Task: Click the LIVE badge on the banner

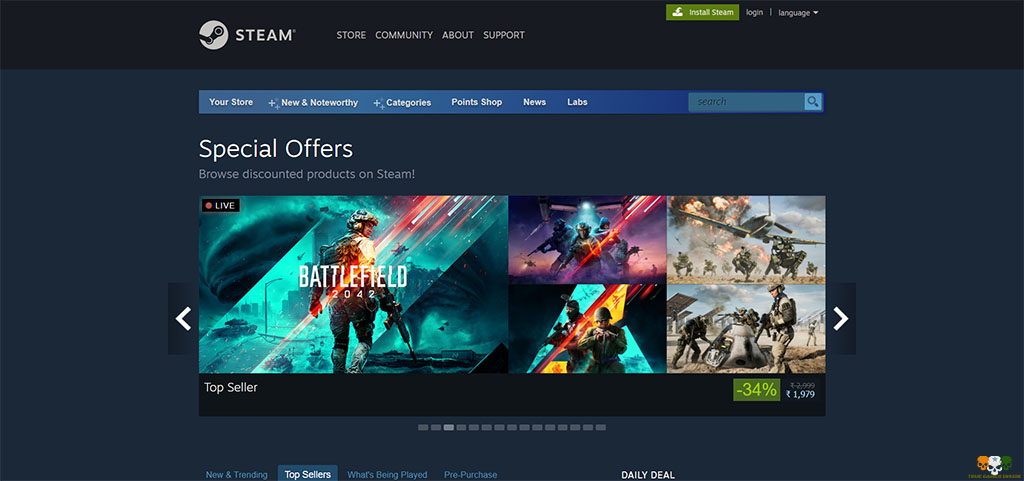Action: point(220,206)
